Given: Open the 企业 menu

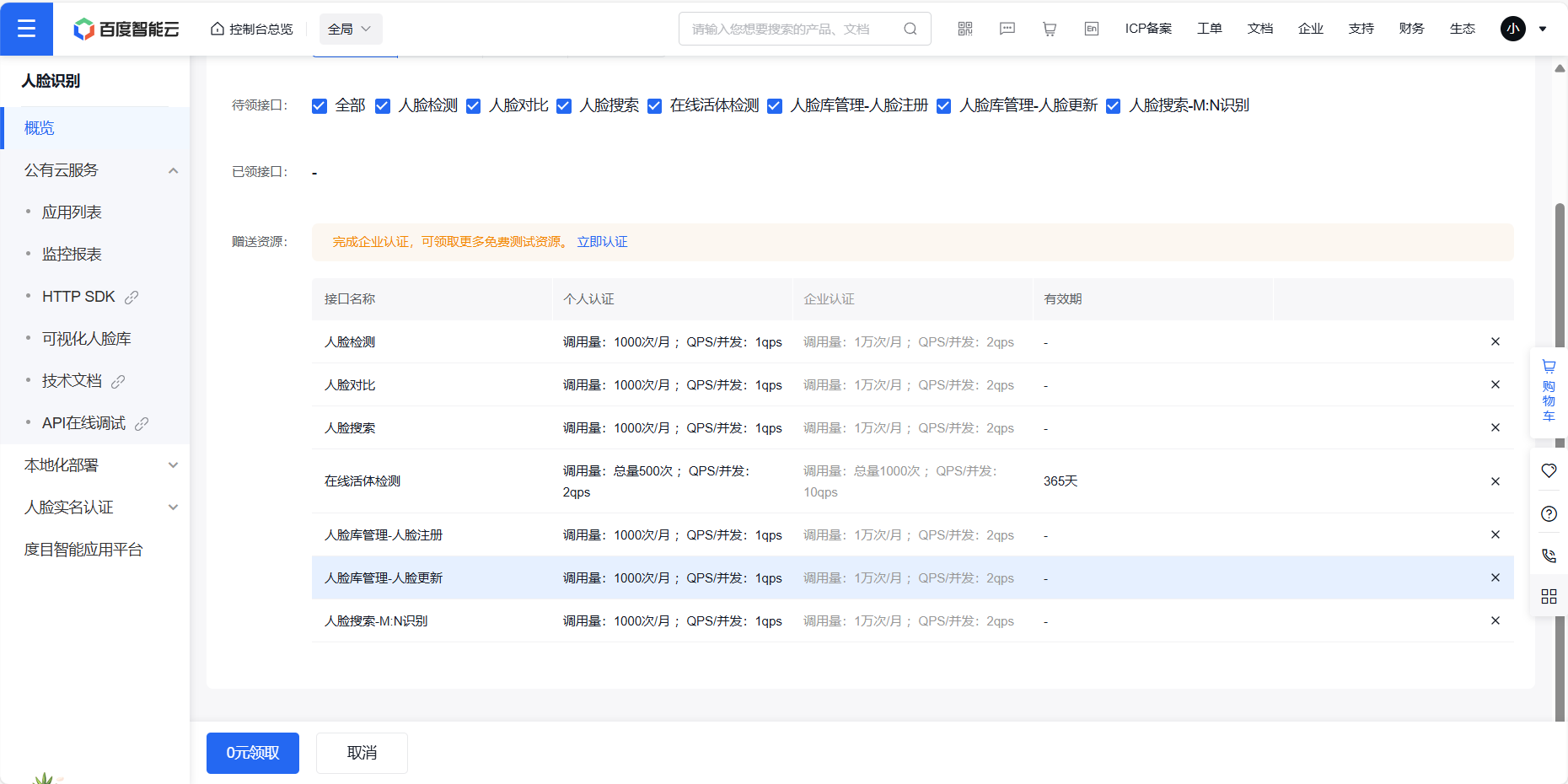Looking at the screenshot, I should 1311,29.
